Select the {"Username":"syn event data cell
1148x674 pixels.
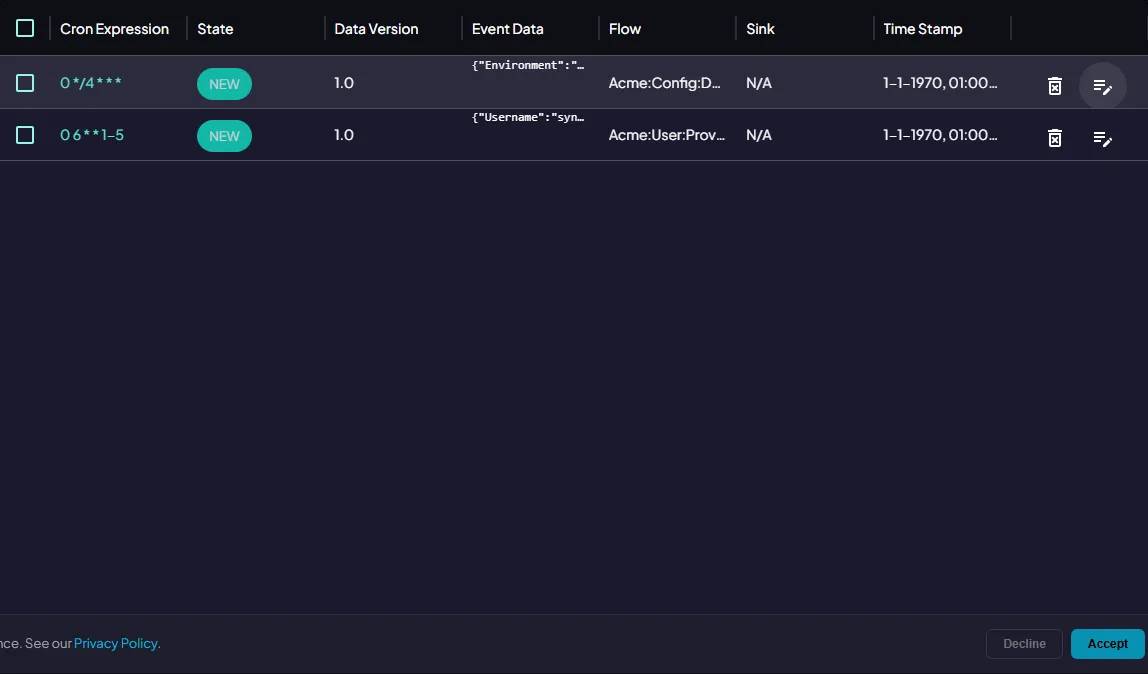528,117
